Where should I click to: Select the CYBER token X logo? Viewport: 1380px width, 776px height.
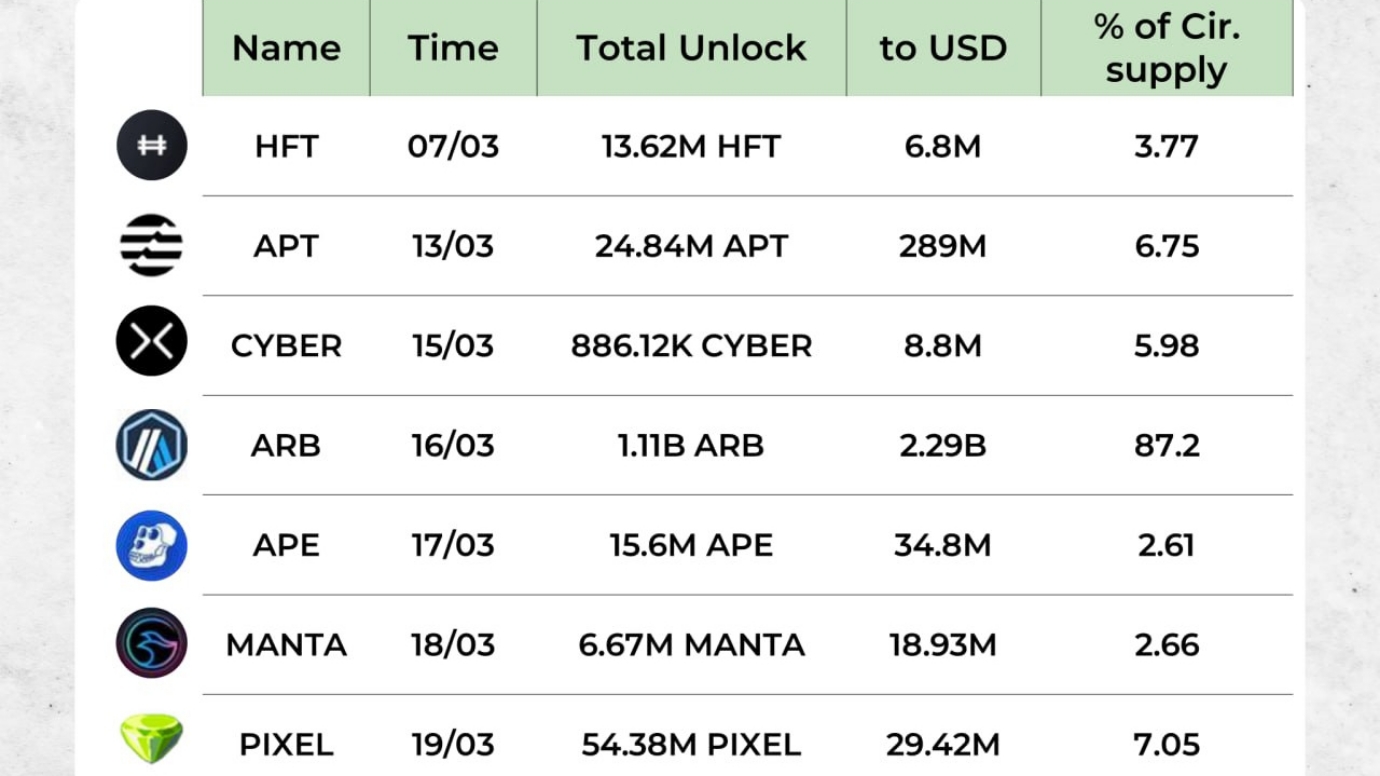[x=152, y=342]
